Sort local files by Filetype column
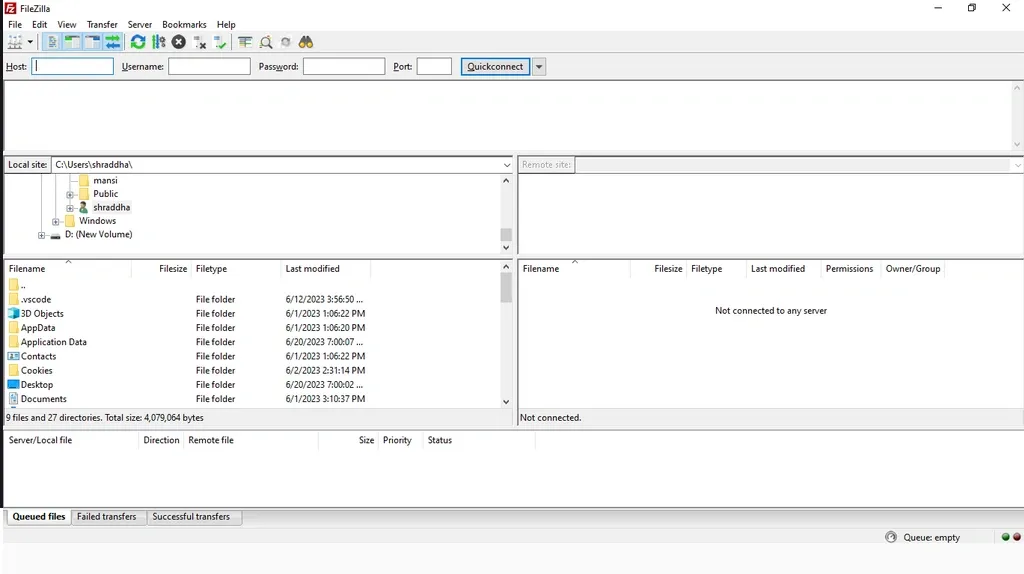1024x574 pixels. coord(236,269)
